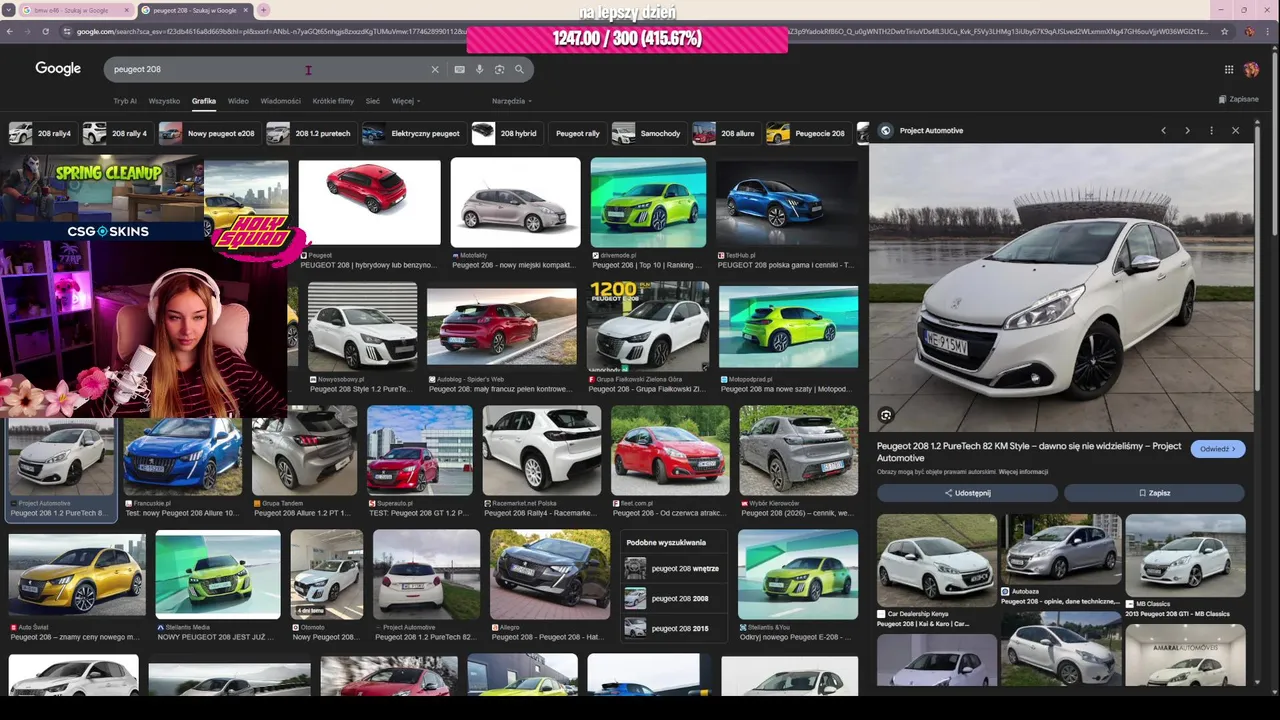Viewport: 1280px width, 720px height.
Task: Open preview panel three-dot options
Action: click(1211, 131)
